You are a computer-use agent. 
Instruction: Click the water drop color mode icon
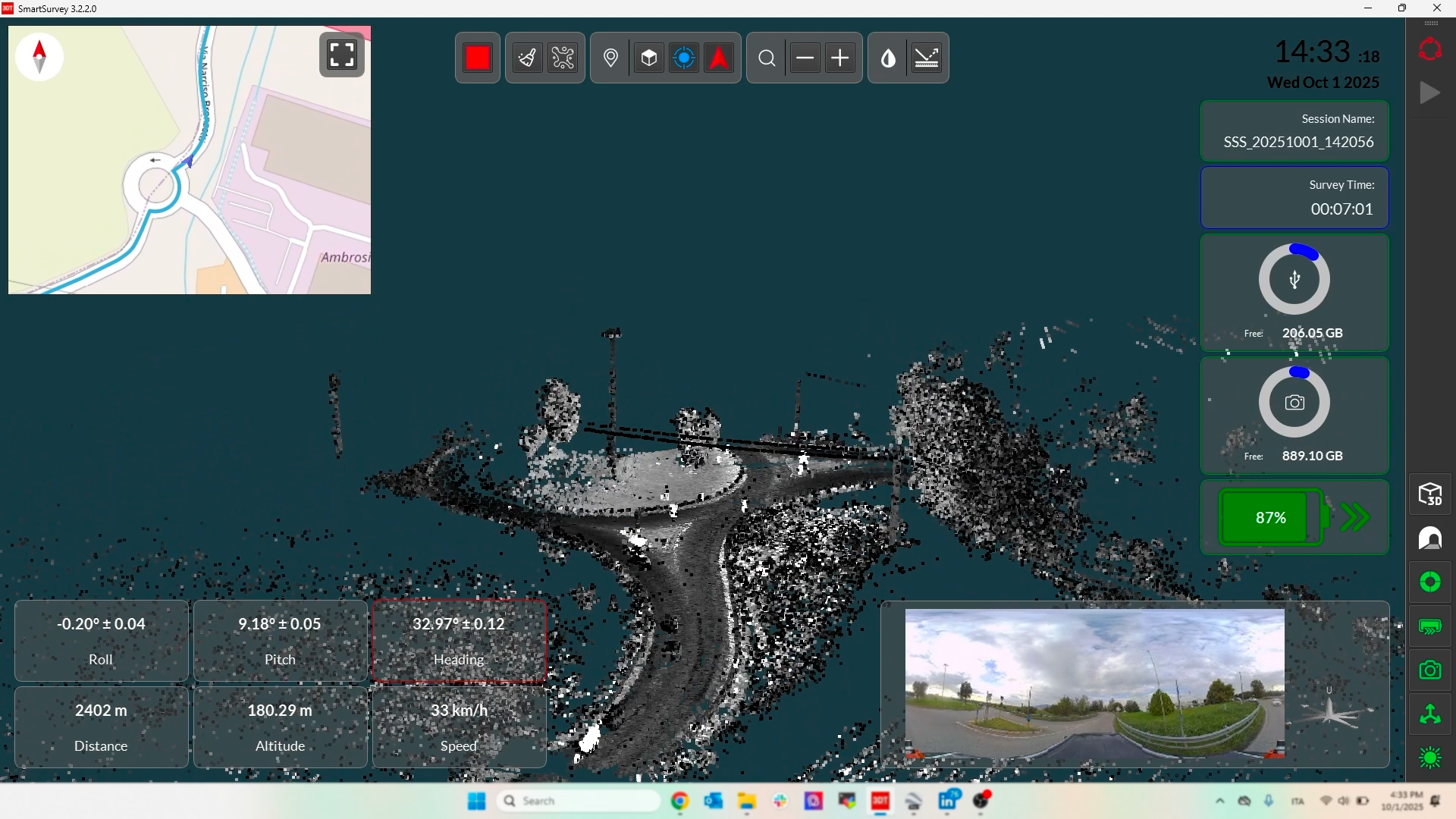(x=888, y=58)
